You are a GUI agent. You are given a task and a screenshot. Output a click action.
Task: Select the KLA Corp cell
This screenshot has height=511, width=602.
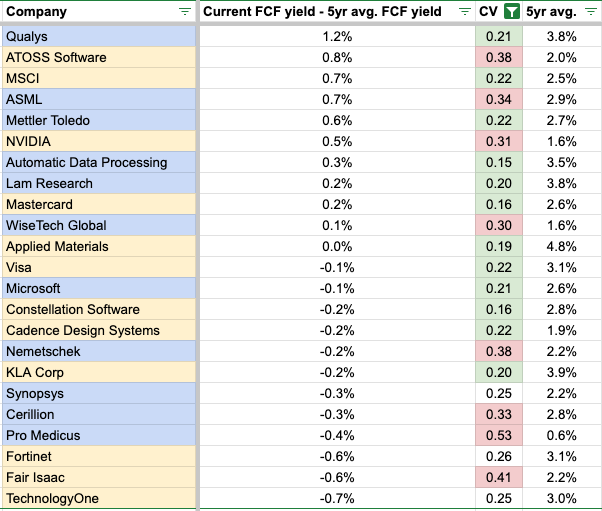pos(99,372)
